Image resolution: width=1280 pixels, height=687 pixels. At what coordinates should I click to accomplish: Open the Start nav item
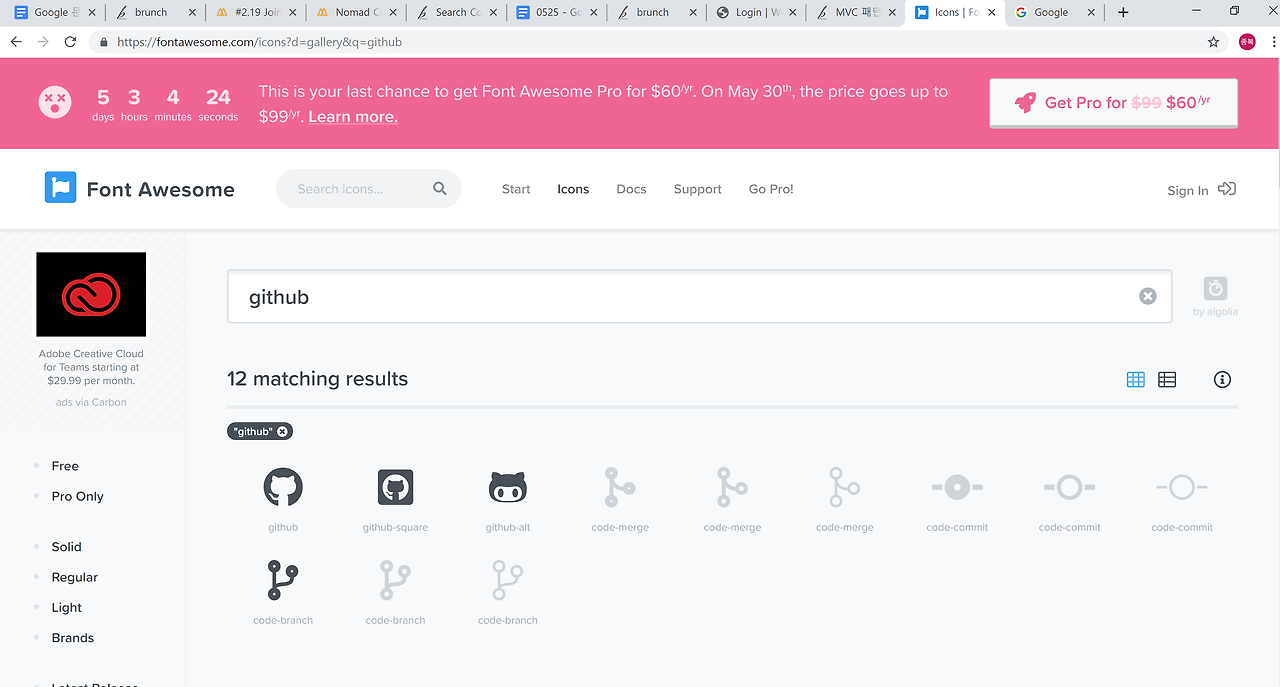[x=516, y=189]
